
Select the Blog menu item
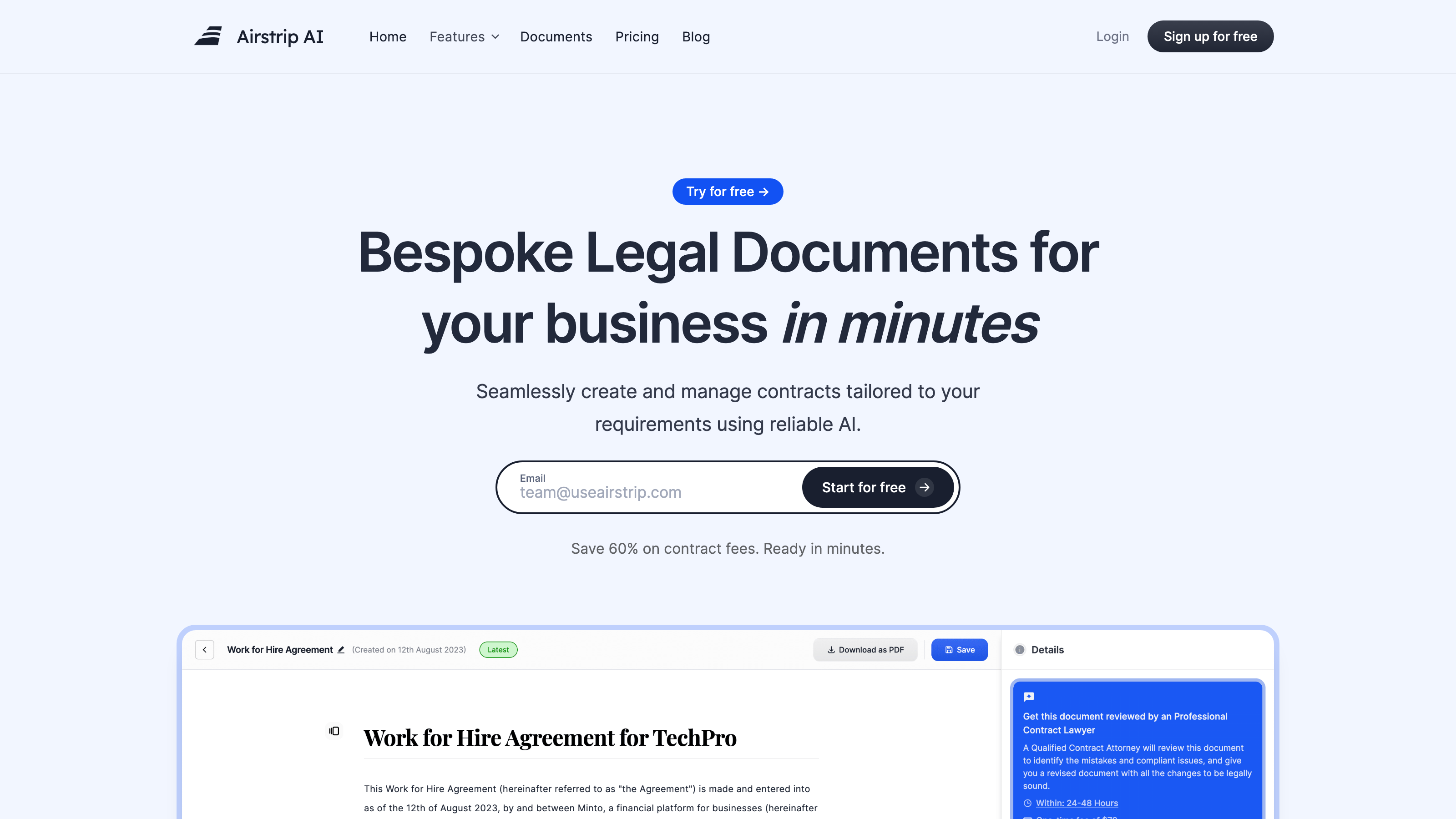coord(696,36)
